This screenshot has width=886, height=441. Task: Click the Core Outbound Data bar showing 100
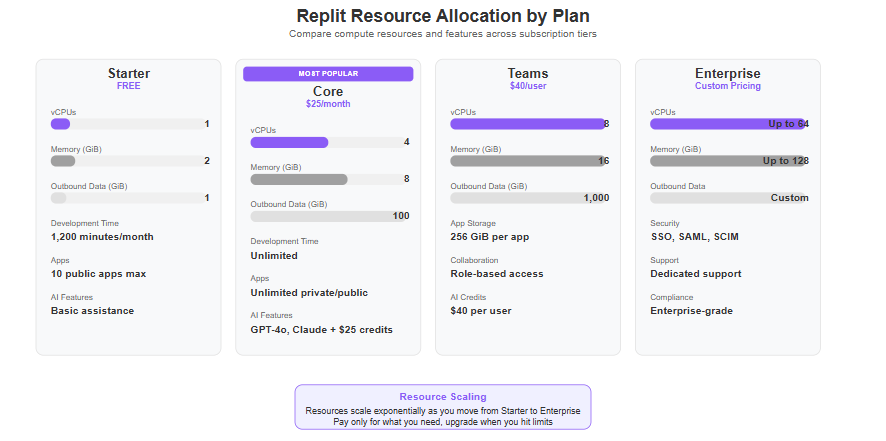[328, 216]
